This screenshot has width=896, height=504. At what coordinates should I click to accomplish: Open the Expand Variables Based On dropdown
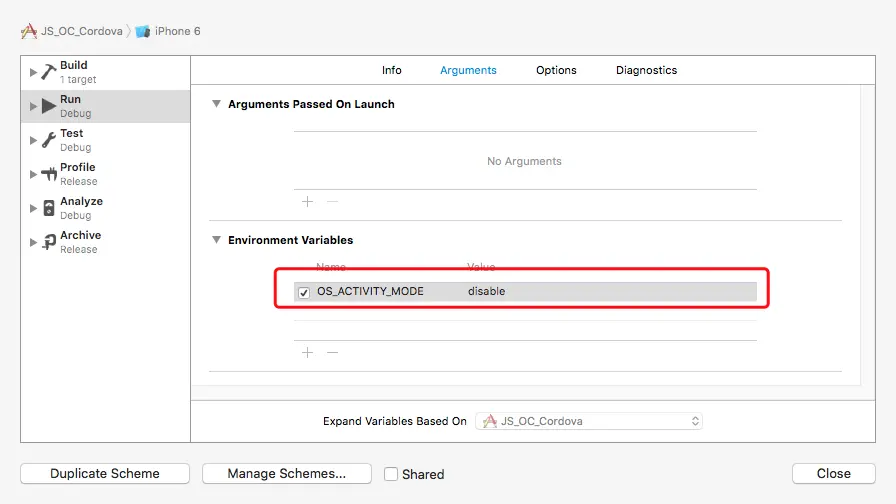[589, 421]
